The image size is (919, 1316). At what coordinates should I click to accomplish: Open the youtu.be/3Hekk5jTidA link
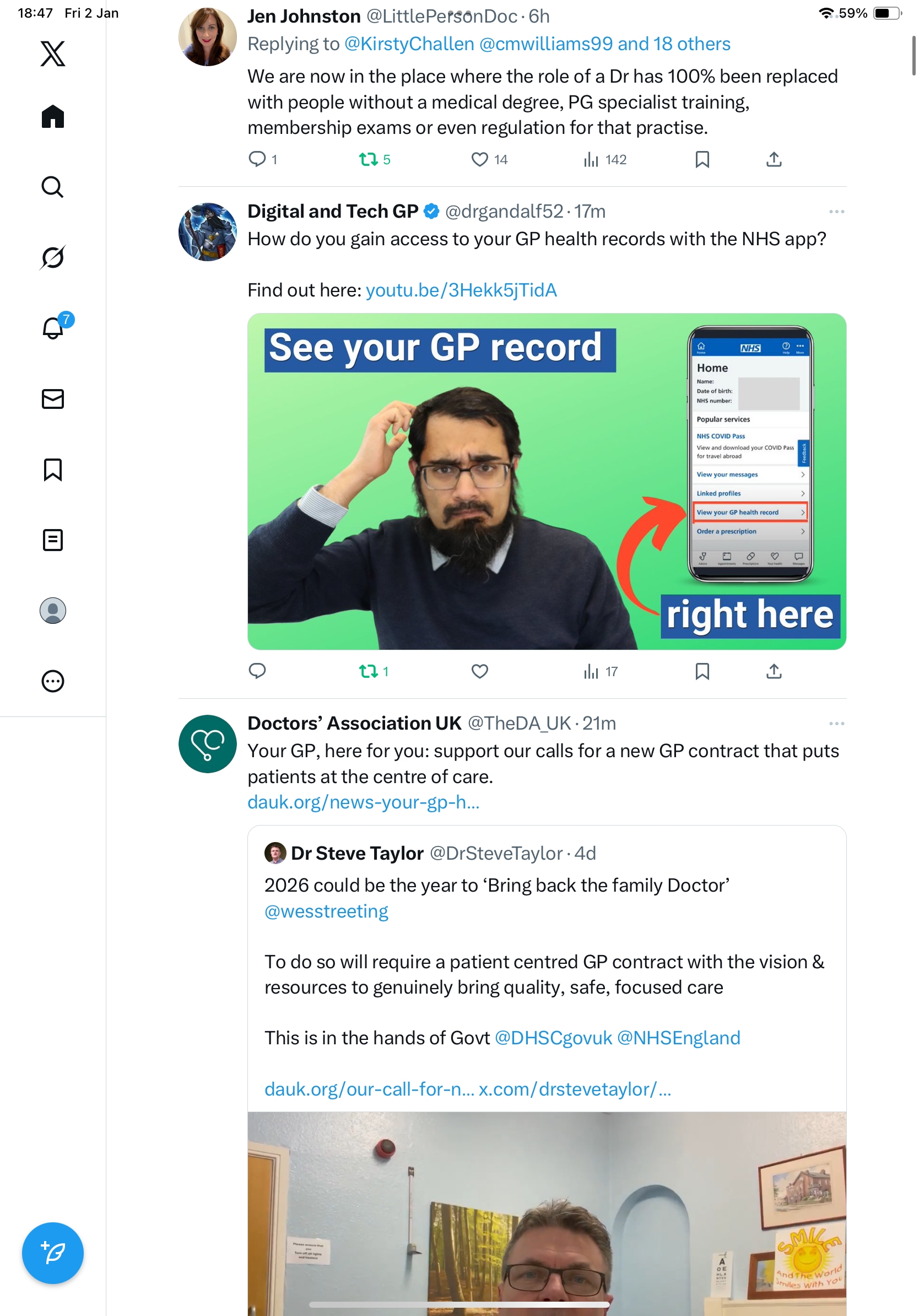[x=461, y=290]
